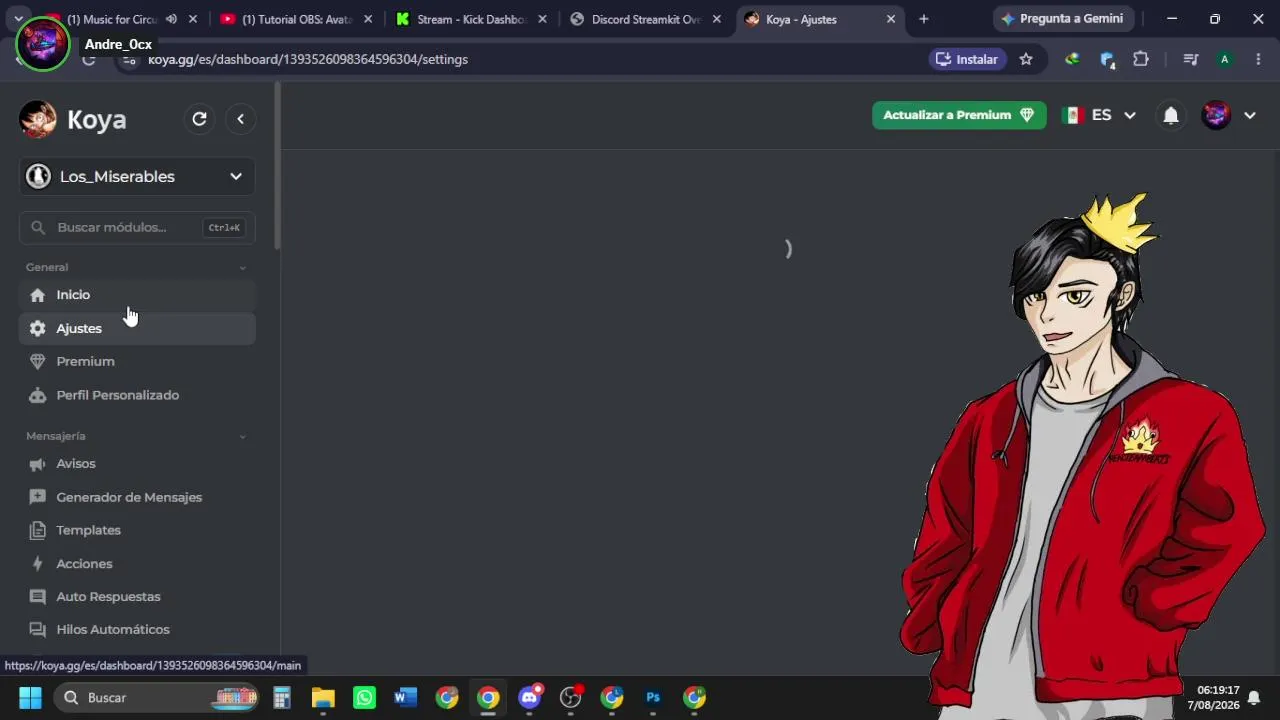Viewport: 1280px width, 720px height.
Task: Collapse the Koya sidebar with the arrow
Action: click(240, 119)
